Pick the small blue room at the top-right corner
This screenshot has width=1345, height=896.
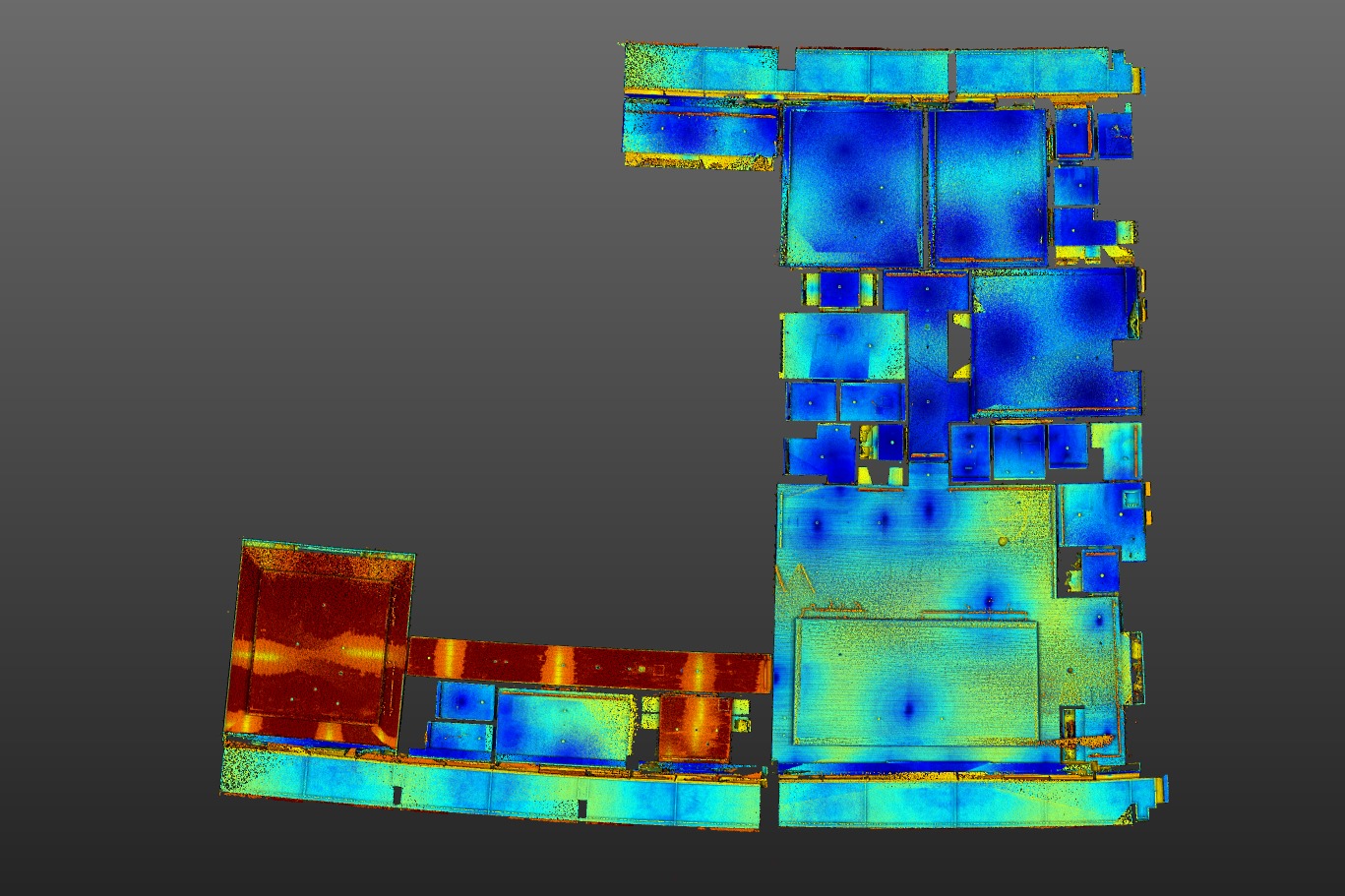1116,135
